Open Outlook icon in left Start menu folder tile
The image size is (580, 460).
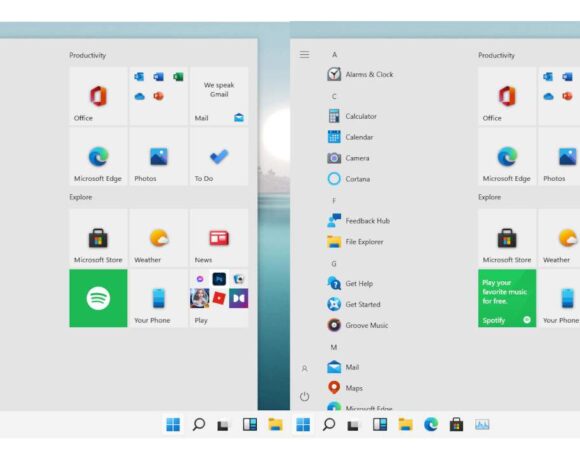[x=139, y=77]
